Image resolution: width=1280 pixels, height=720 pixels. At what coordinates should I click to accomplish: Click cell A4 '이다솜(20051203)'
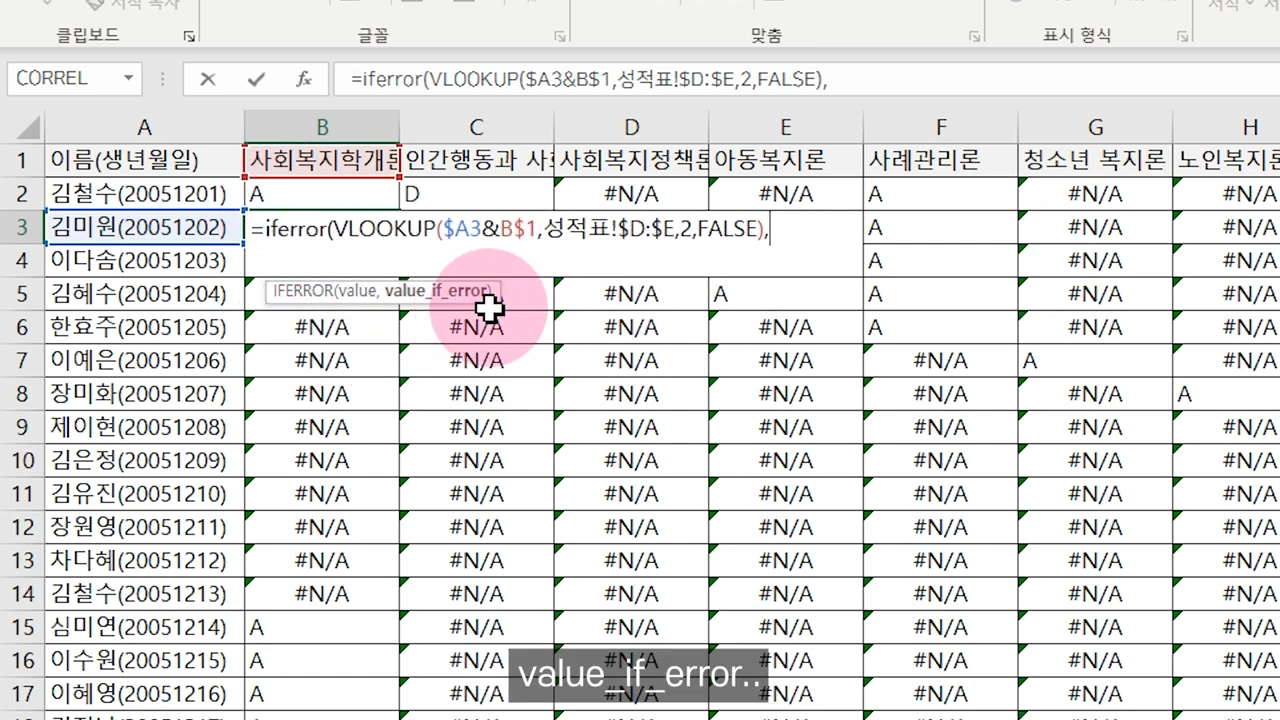[145, 261]
